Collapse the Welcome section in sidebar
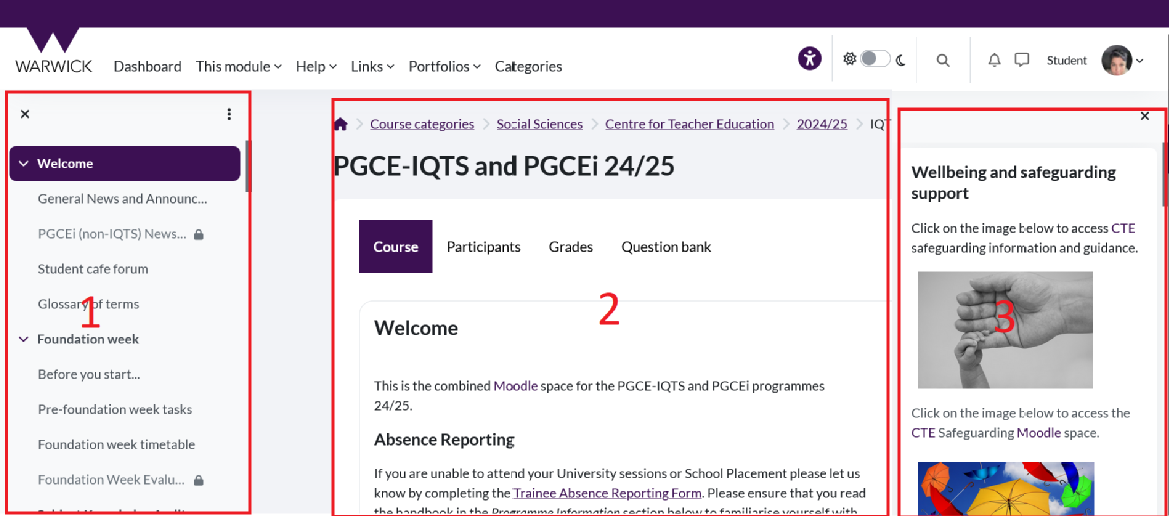 (x=23, y=164)
